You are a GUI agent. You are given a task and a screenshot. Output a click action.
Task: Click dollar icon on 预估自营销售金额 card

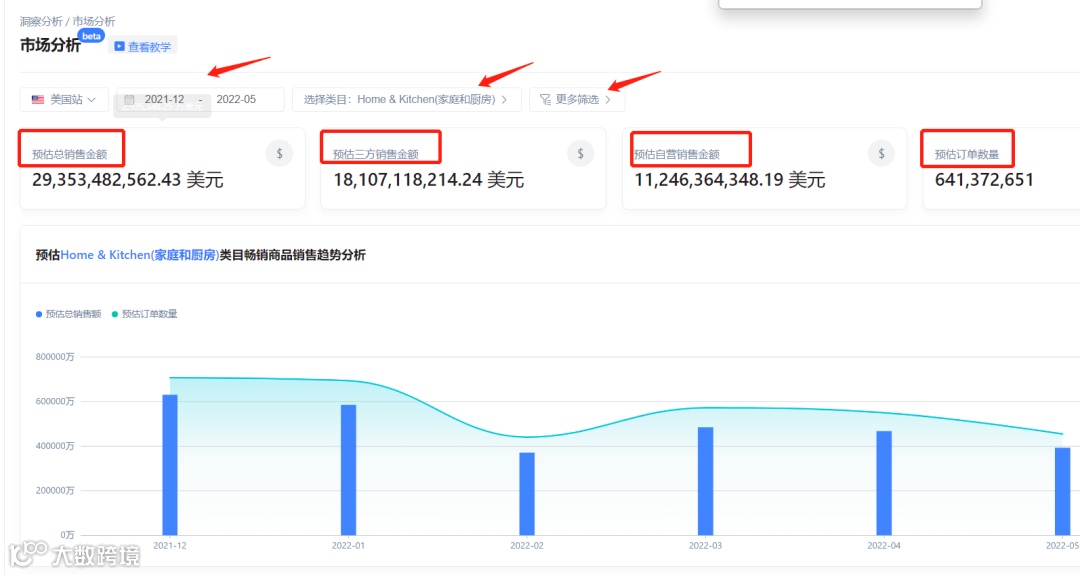(x=881, y=154)
